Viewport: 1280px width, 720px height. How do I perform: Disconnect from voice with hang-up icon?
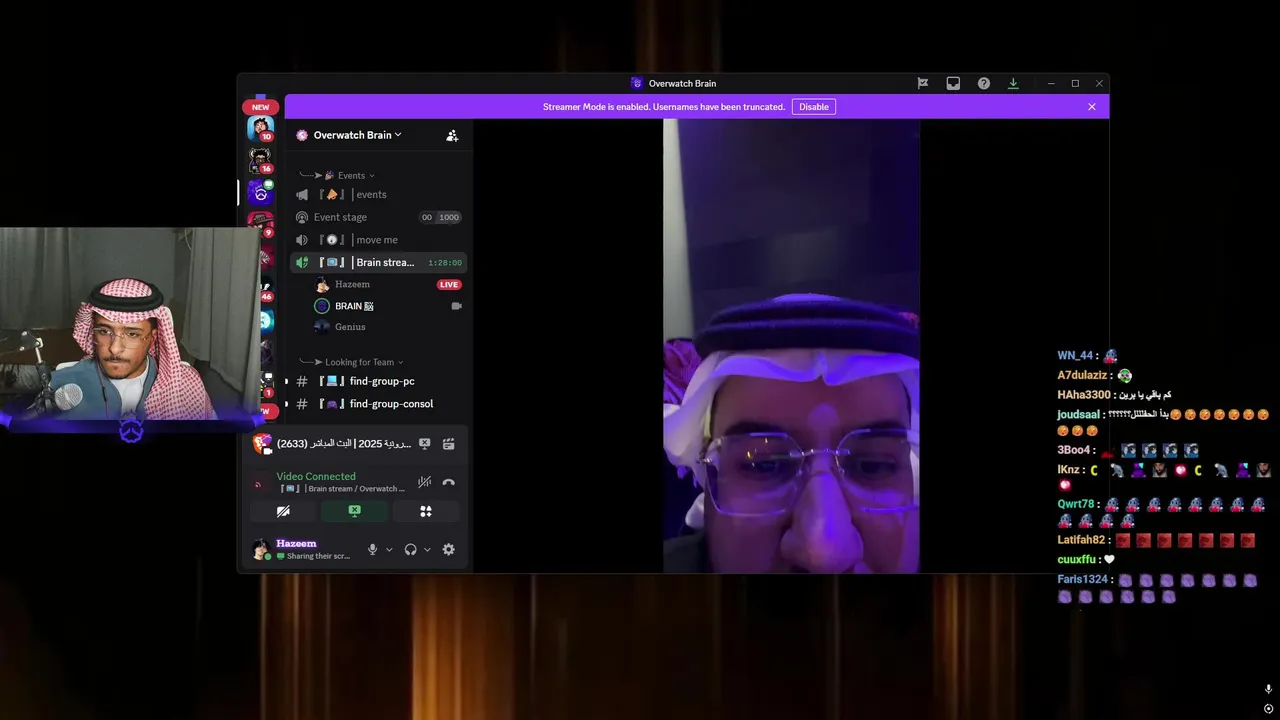pyautogui.click(x=449, y=482)
